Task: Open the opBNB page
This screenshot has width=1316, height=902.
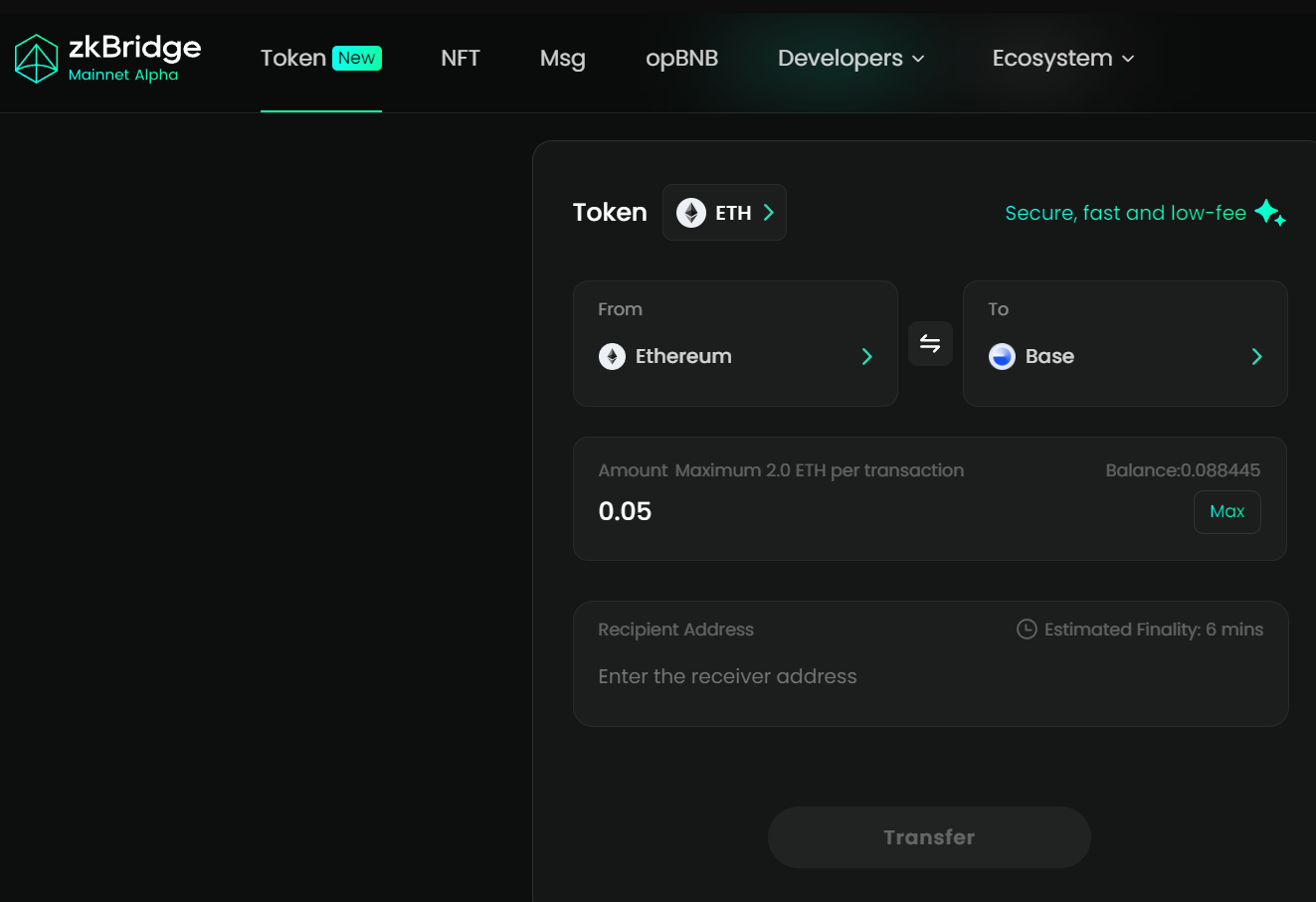Action: [681, 59]
